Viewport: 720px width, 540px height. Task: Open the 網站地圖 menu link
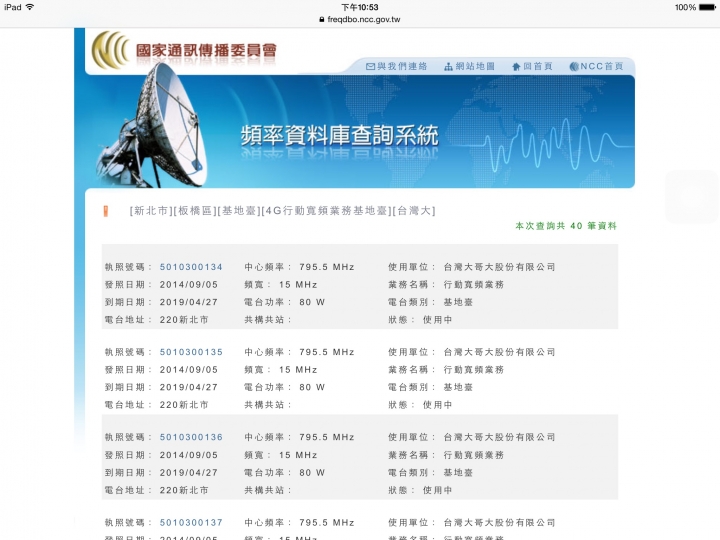coord(475,66)
